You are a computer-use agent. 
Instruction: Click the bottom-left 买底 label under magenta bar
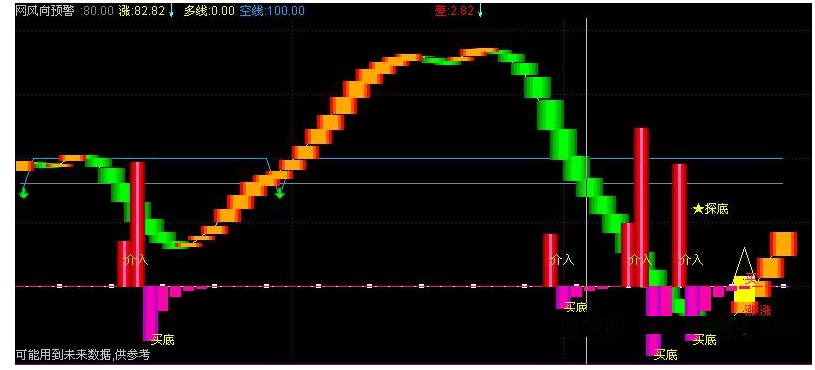click(163, 340)
